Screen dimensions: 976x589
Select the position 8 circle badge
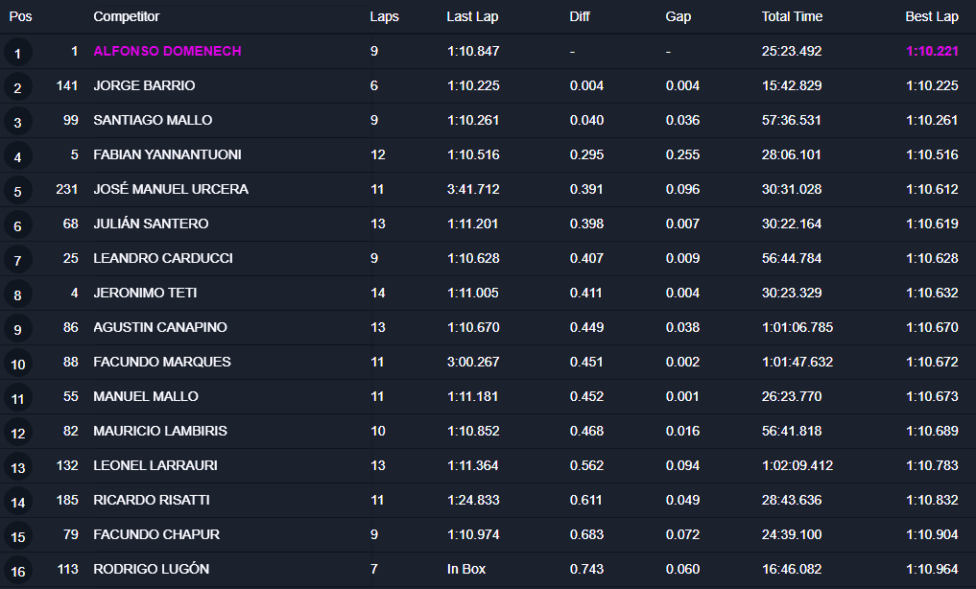(17, 295)
